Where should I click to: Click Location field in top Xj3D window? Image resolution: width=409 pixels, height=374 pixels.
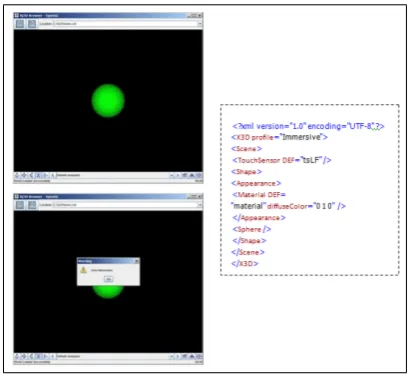pos(125,24)
